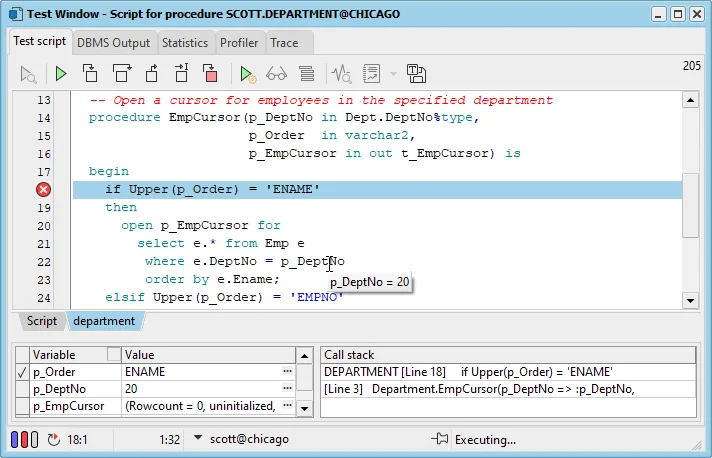Viewport: 712px width, 458px height.
Task: Click the stacked lines call stack icon
Action: tap(307, 74)
